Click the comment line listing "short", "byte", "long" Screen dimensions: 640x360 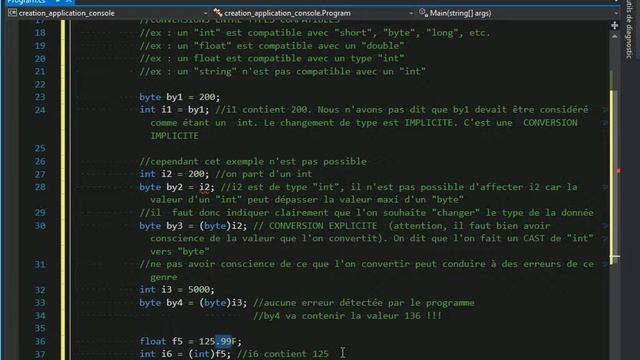tap(315, 33)
